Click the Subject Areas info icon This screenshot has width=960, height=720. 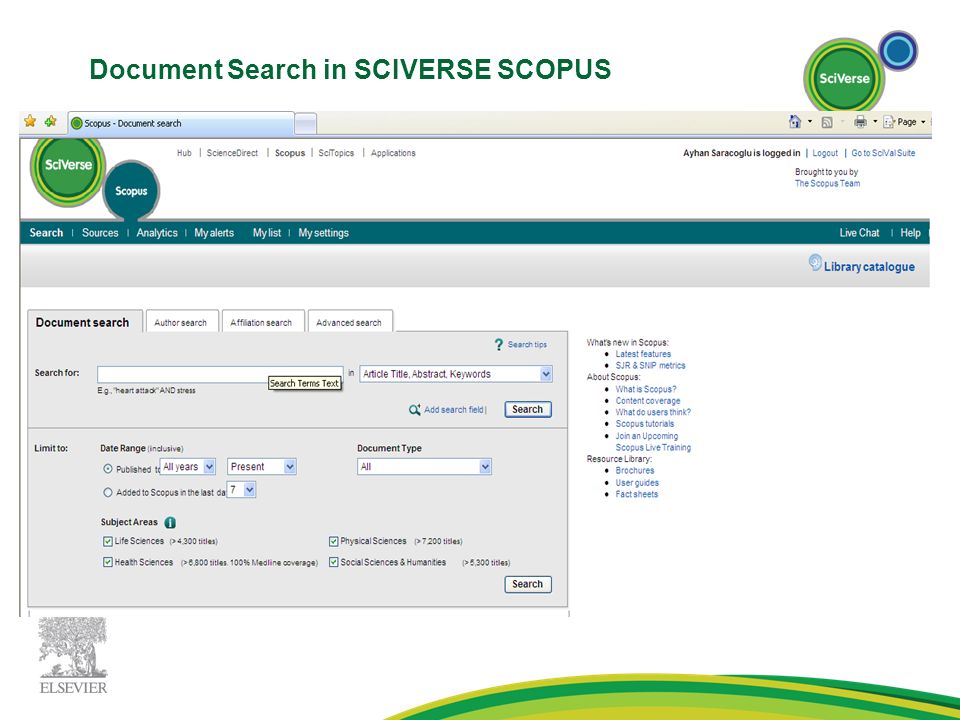(x=170, y=522)
